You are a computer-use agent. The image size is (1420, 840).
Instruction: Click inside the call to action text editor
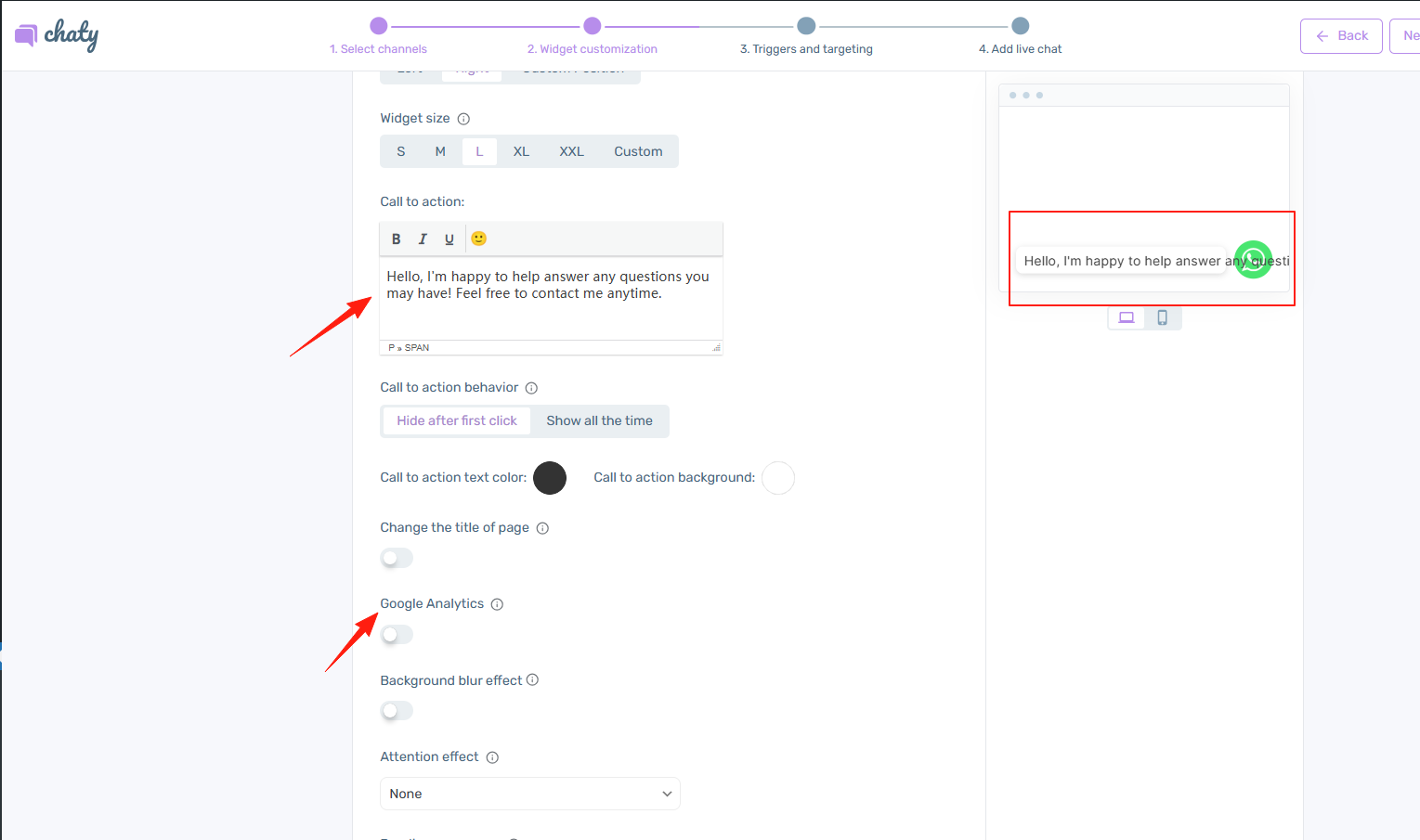pos(551,298)
